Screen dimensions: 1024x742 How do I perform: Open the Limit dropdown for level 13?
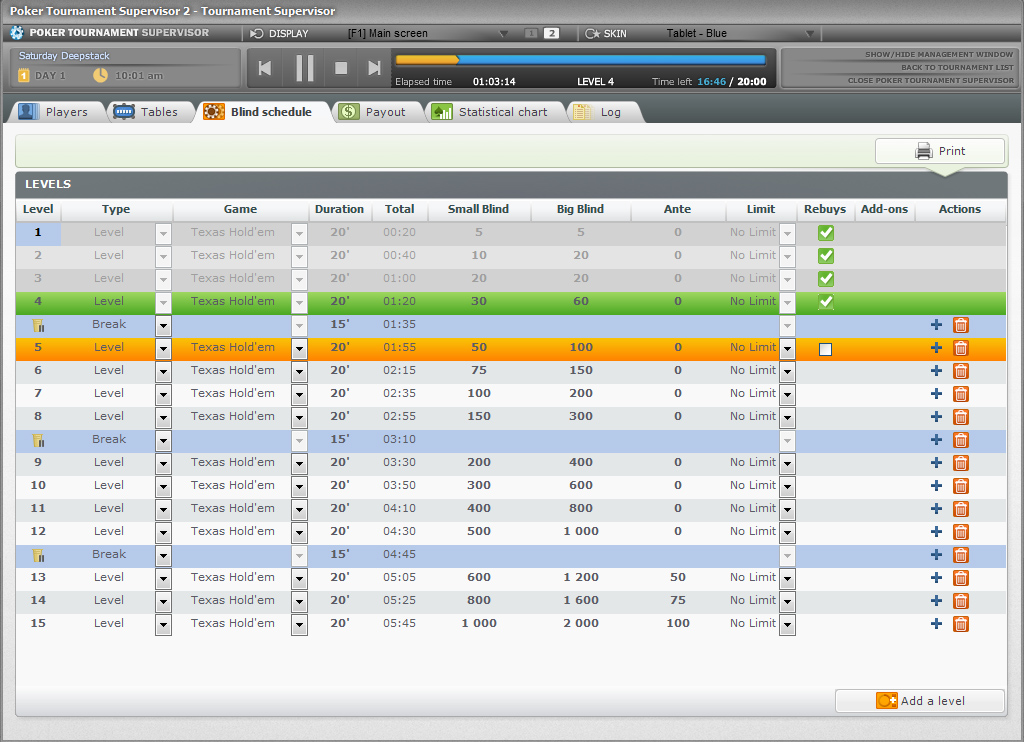pos(788,578)
